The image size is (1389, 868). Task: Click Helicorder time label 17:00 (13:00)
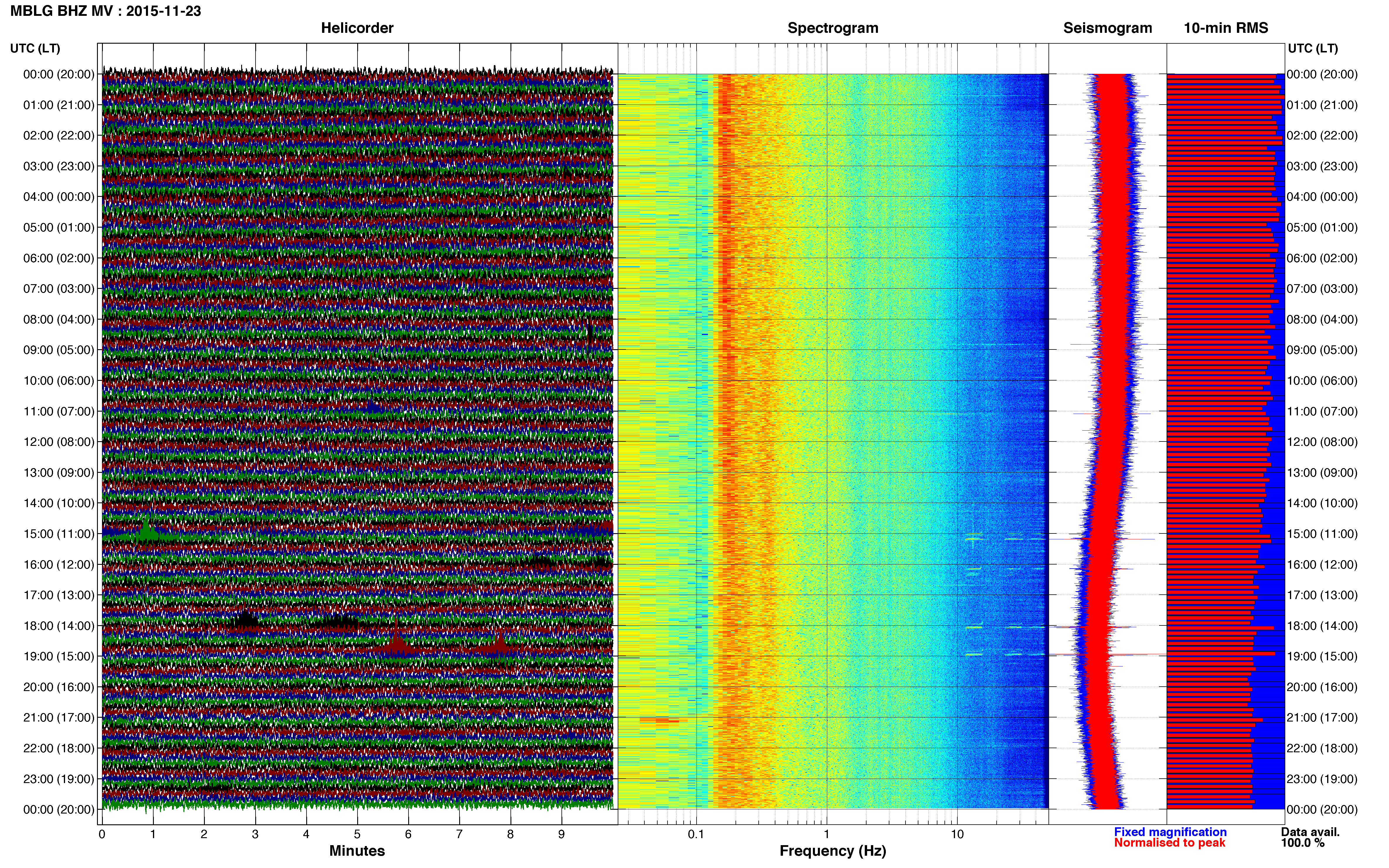(x=59, y=595)
